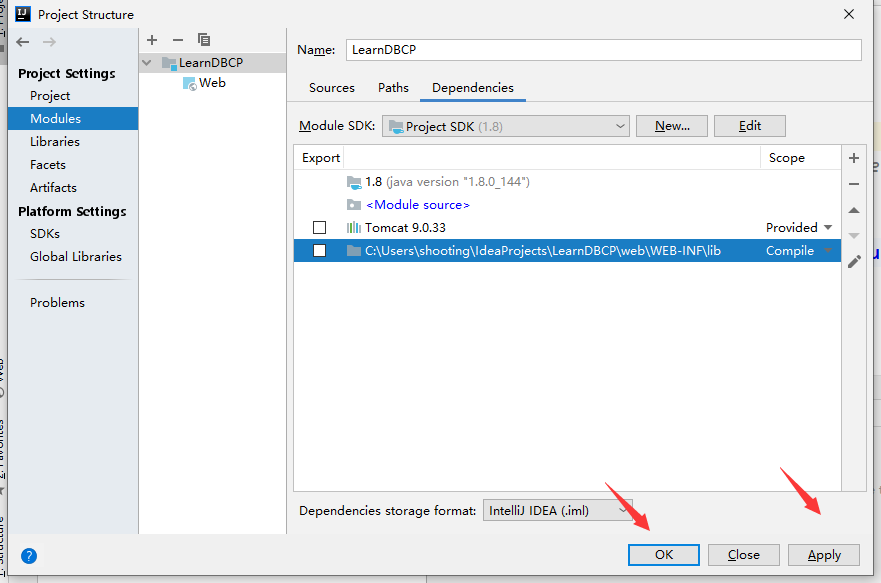Click the Edit SDK button
Viewport: 881px width, 583px height.
click(750, 126)
